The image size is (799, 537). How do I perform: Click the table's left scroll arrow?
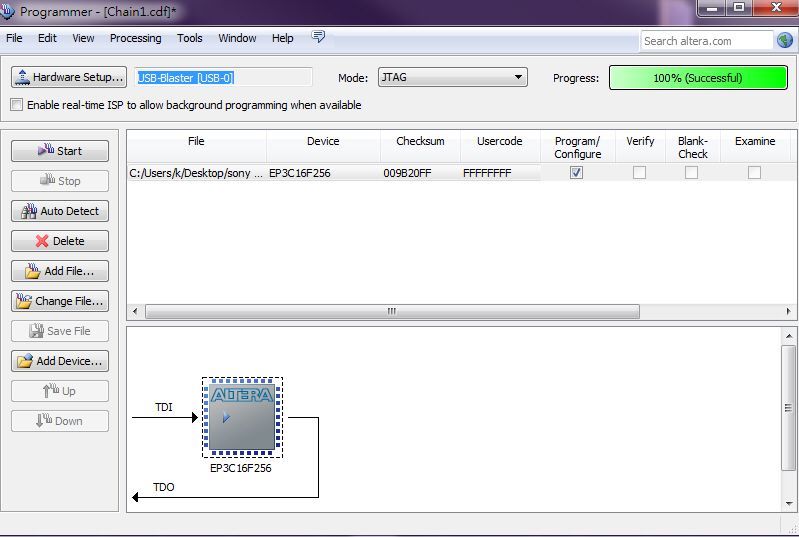[x=135, y=311]
